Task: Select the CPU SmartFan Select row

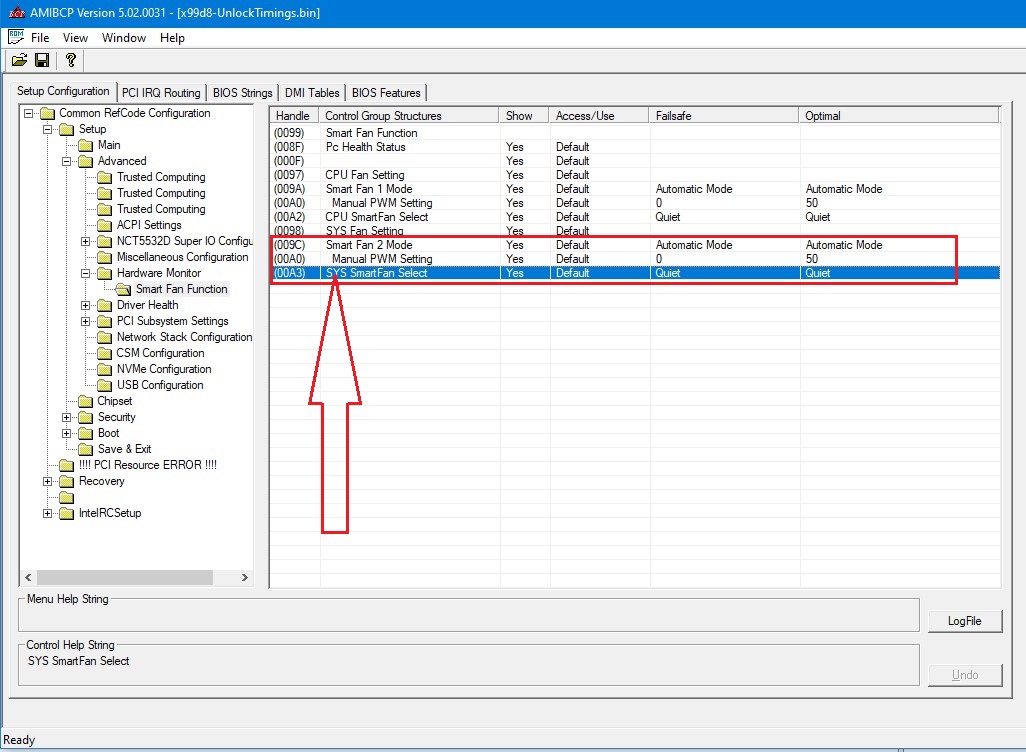Action: (635, 217)
